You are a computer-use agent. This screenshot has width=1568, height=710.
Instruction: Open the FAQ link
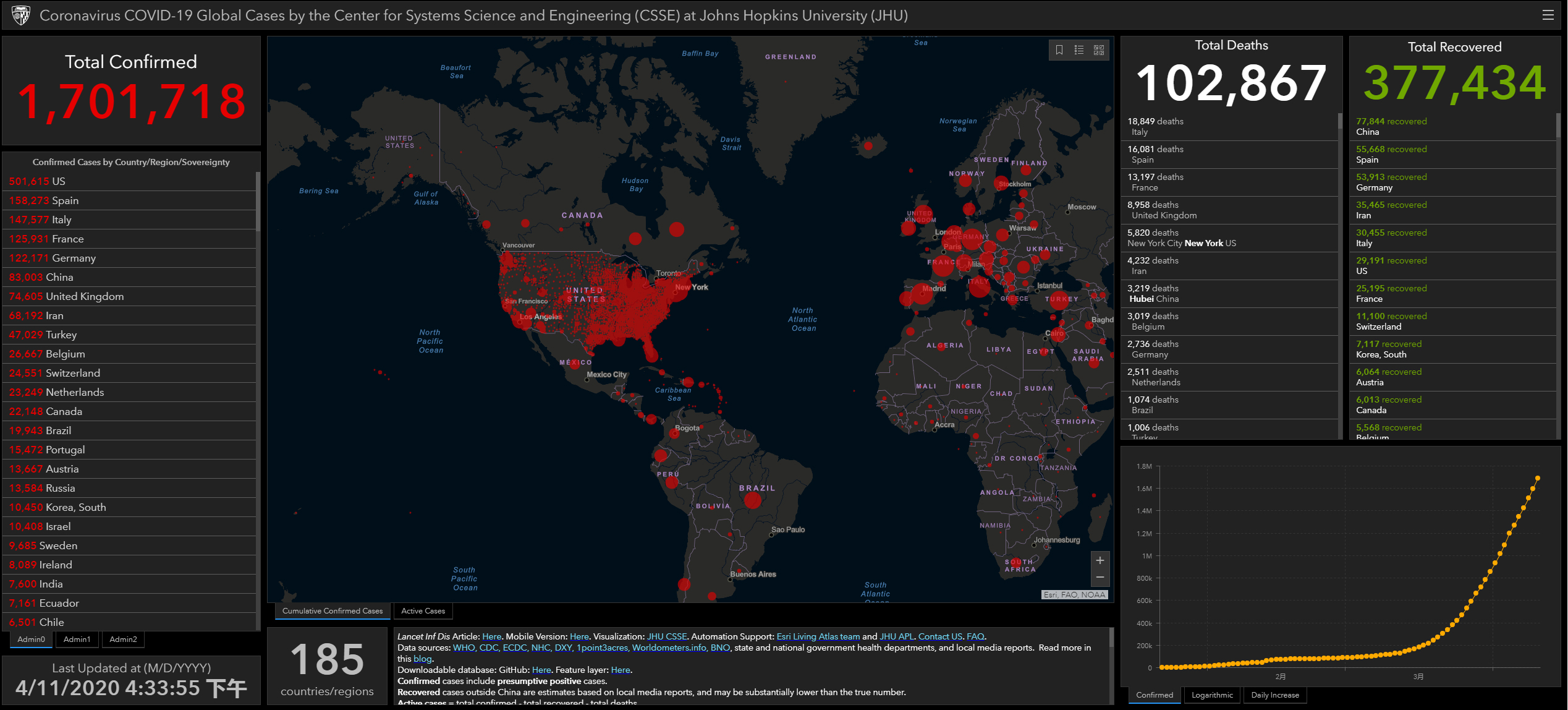click(x=975, y=636)
